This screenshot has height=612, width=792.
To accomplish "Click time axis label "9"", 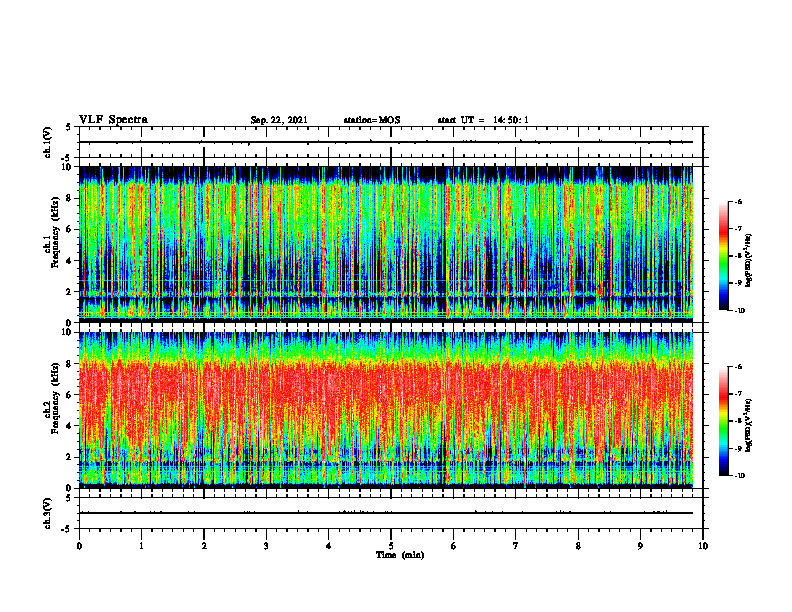I will [x=640, y=546].
